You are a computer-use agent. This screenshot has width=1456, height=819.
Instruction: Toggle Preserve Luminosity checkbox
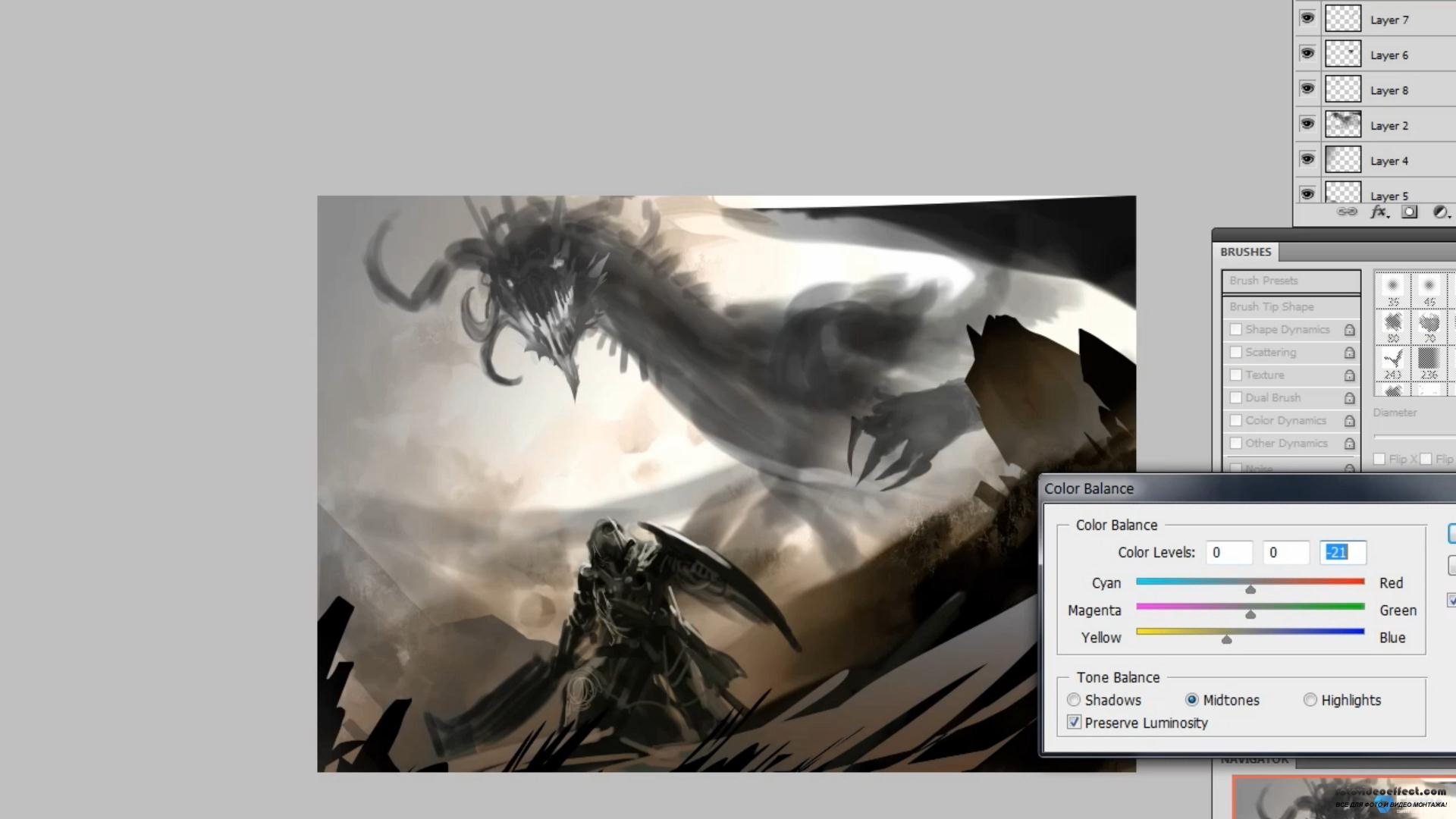(1074, 722)
